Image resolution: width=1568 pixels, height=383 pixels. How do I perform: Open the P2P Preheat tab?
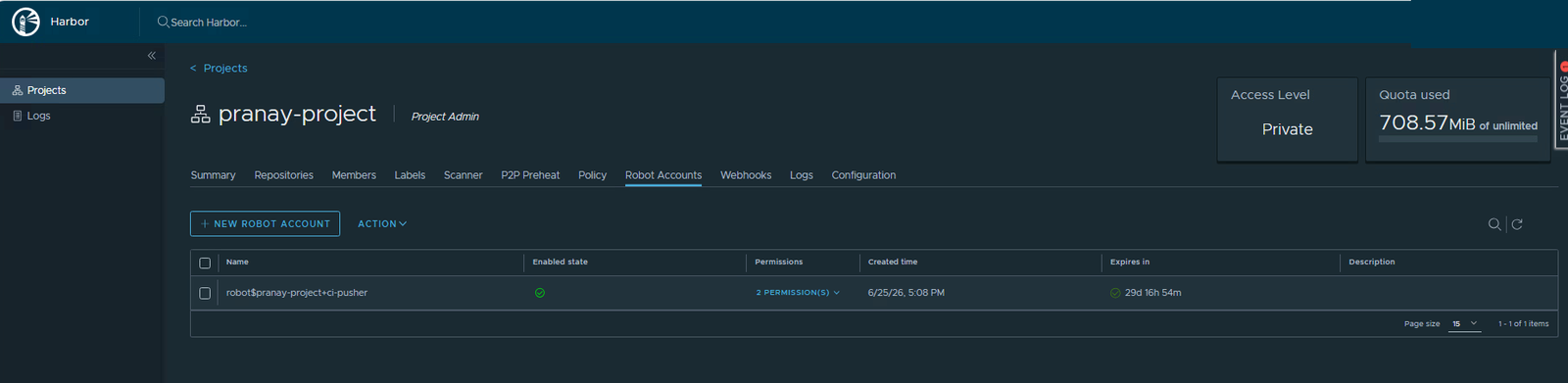pos(530,175)
